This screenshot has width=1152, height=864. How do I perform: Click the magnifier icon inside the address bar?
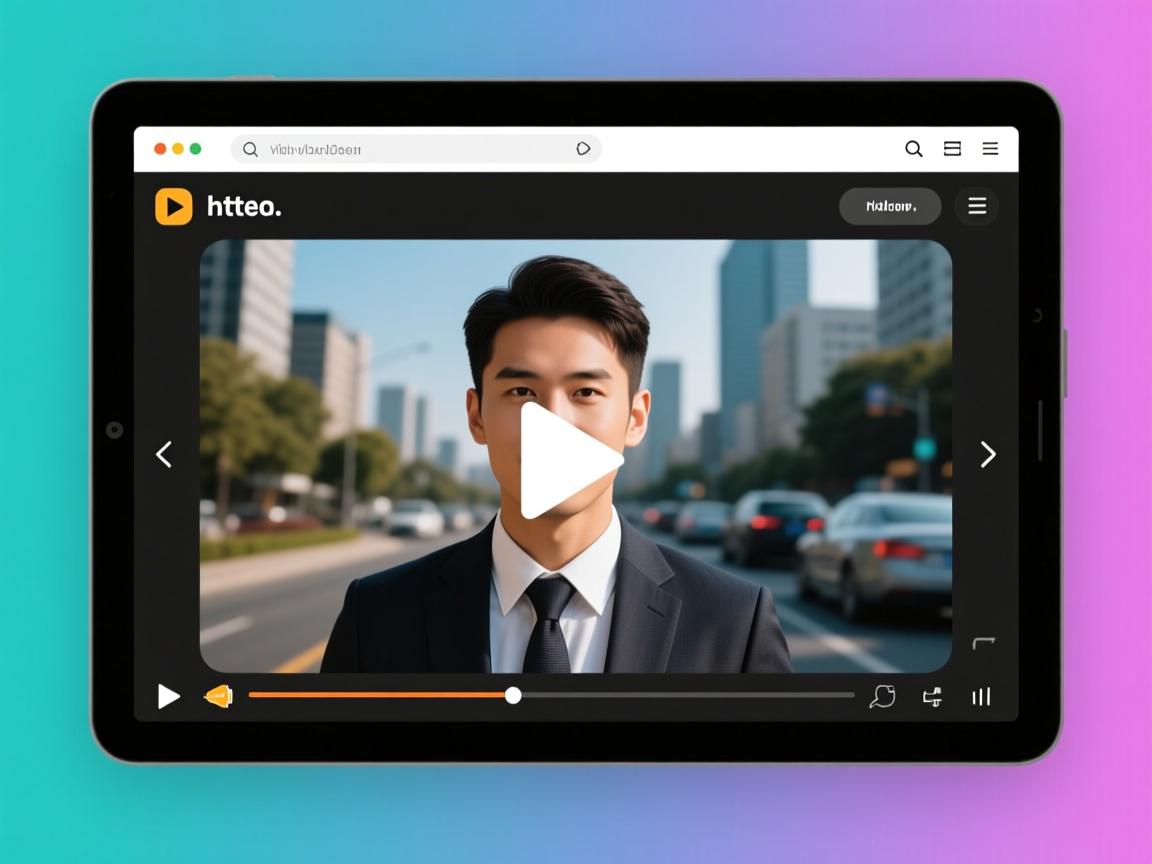click(250, 149)
